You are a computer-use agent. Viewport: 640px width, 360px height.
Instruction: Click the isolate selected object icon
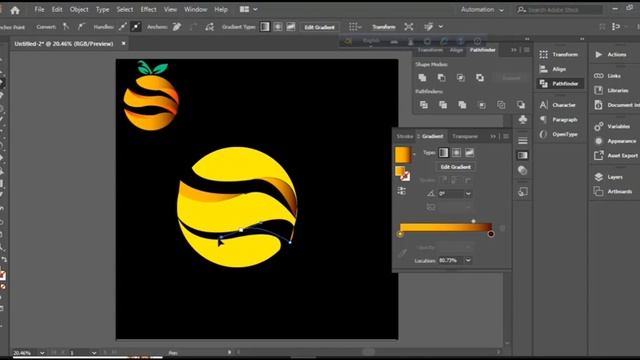tap(409, 27)
